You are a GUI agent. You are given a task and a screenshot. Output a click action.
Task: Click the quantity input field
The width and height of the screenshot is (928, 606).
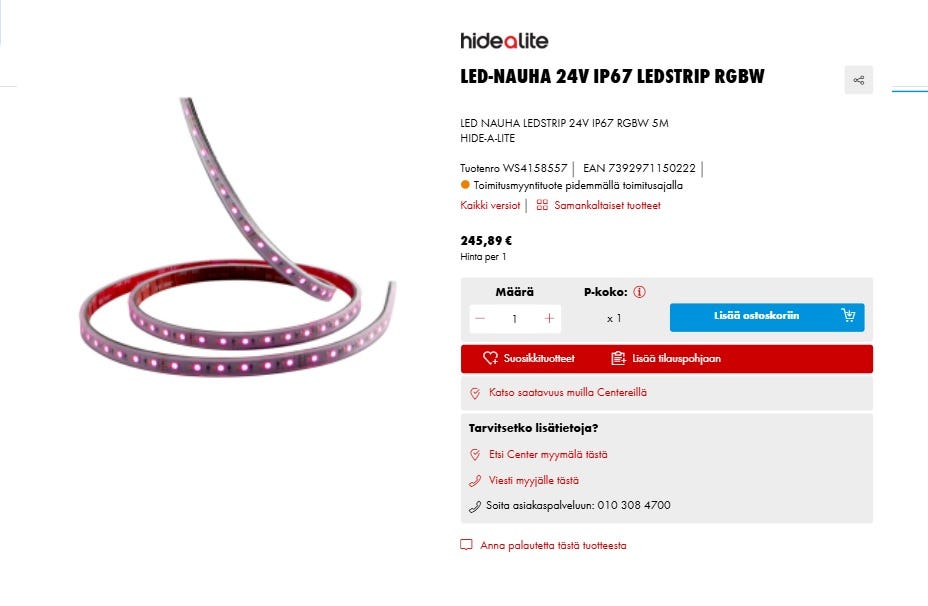(515, 318)
